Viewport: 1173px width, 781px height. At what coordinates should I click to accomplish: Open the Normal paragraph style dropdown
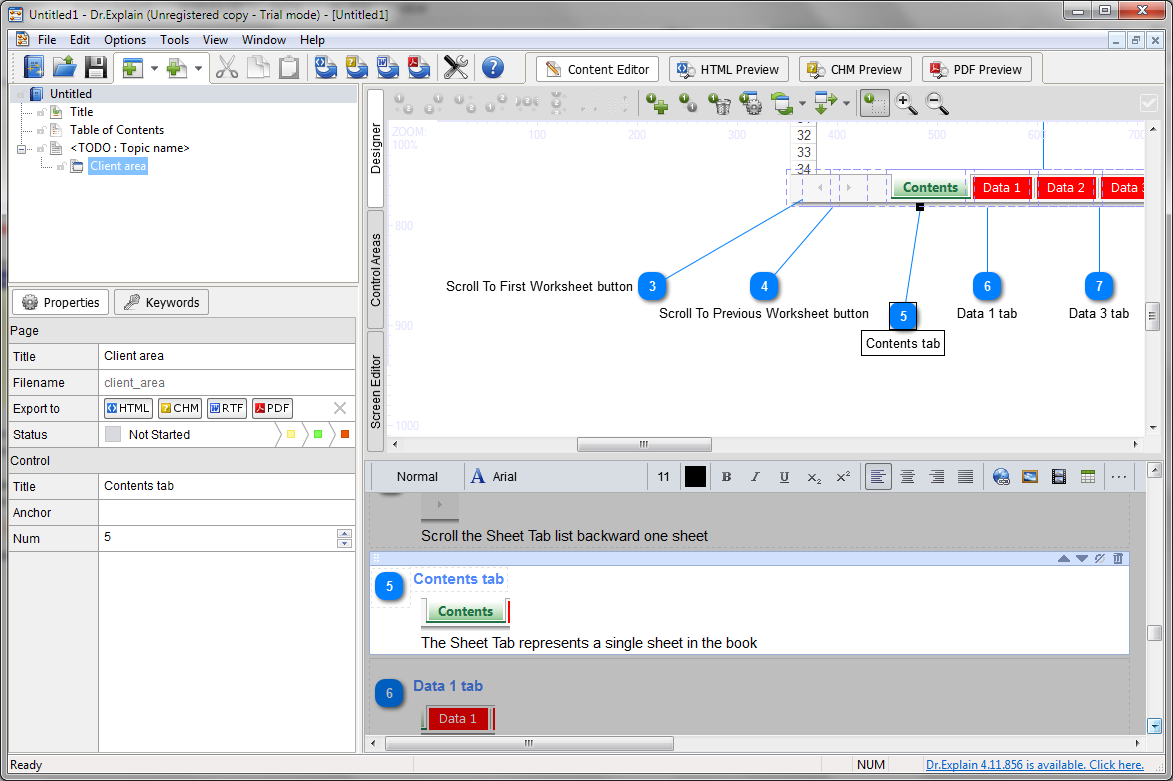click(417, 477)
